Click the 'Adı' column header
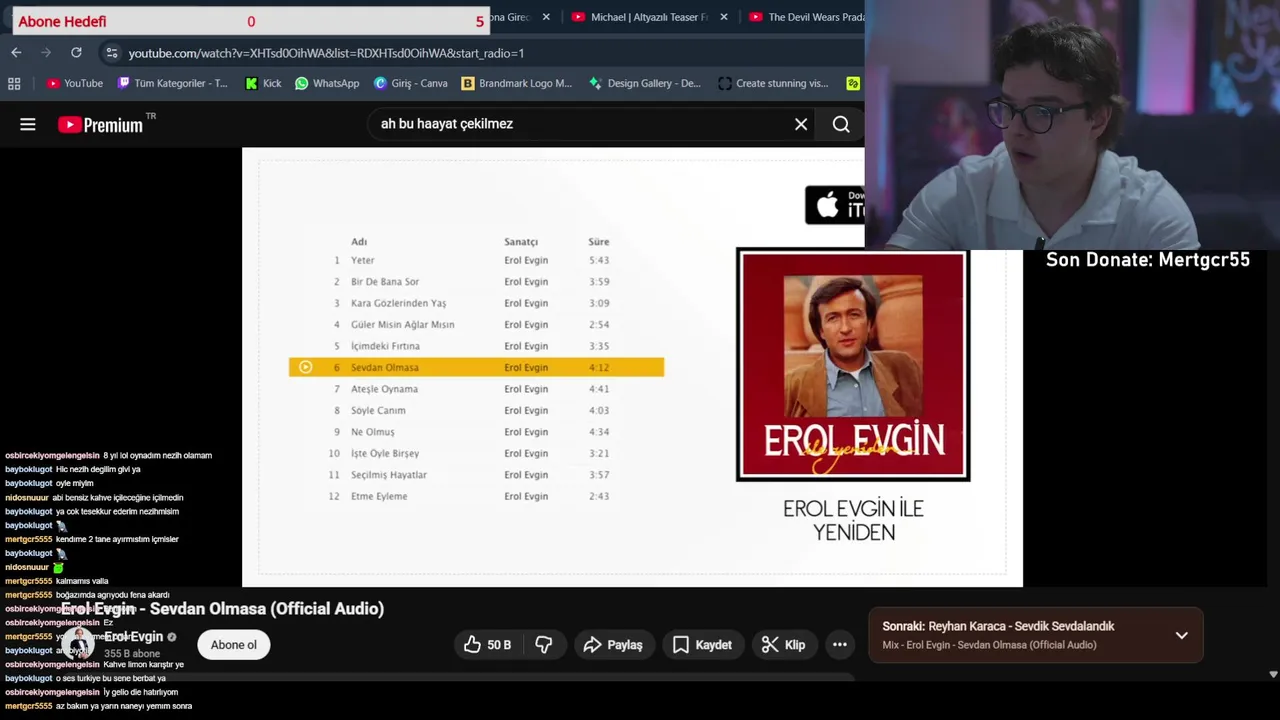 click(x=359, y=242)
